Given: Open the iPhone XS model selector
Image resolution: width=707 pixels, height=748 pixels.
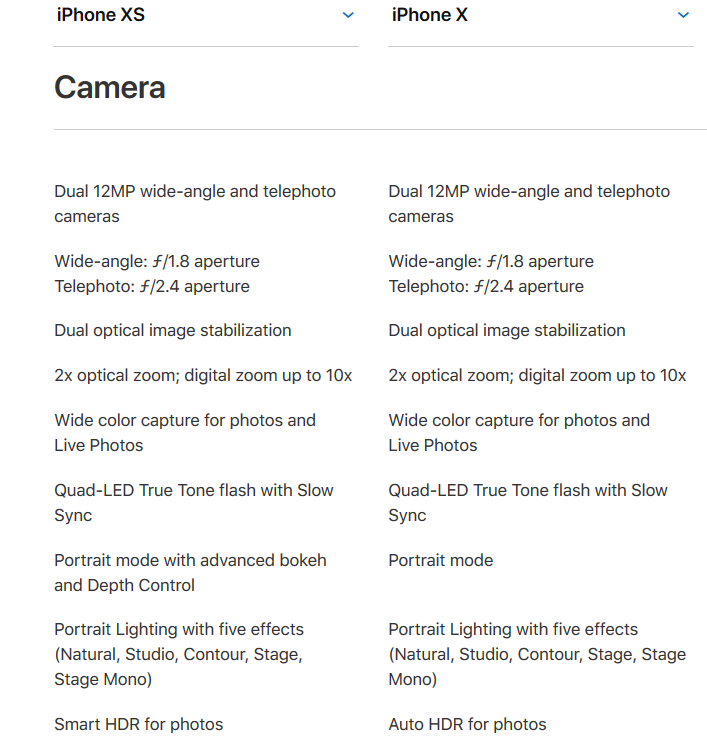Looking at the screenshot, I should click(205, 15).
